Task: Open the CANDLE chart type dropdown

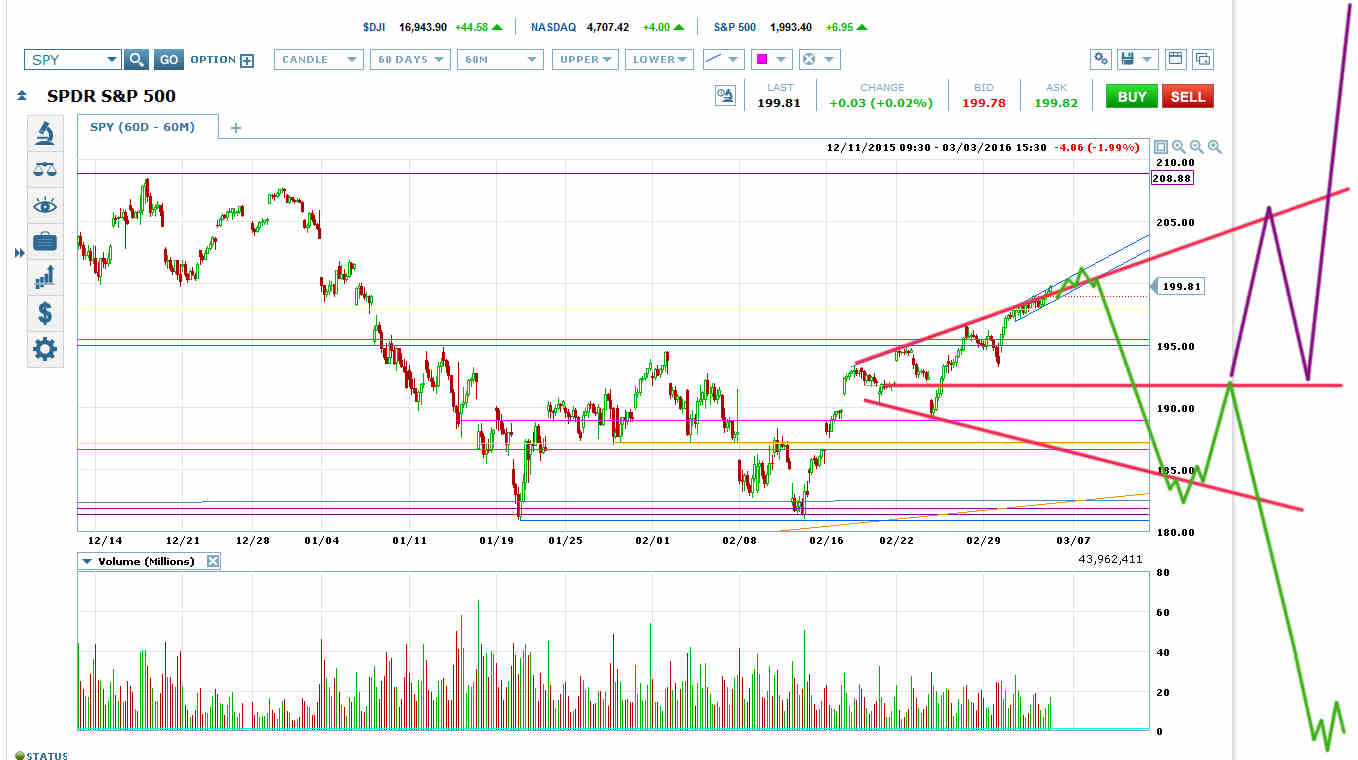Action: tap(318, 60)
